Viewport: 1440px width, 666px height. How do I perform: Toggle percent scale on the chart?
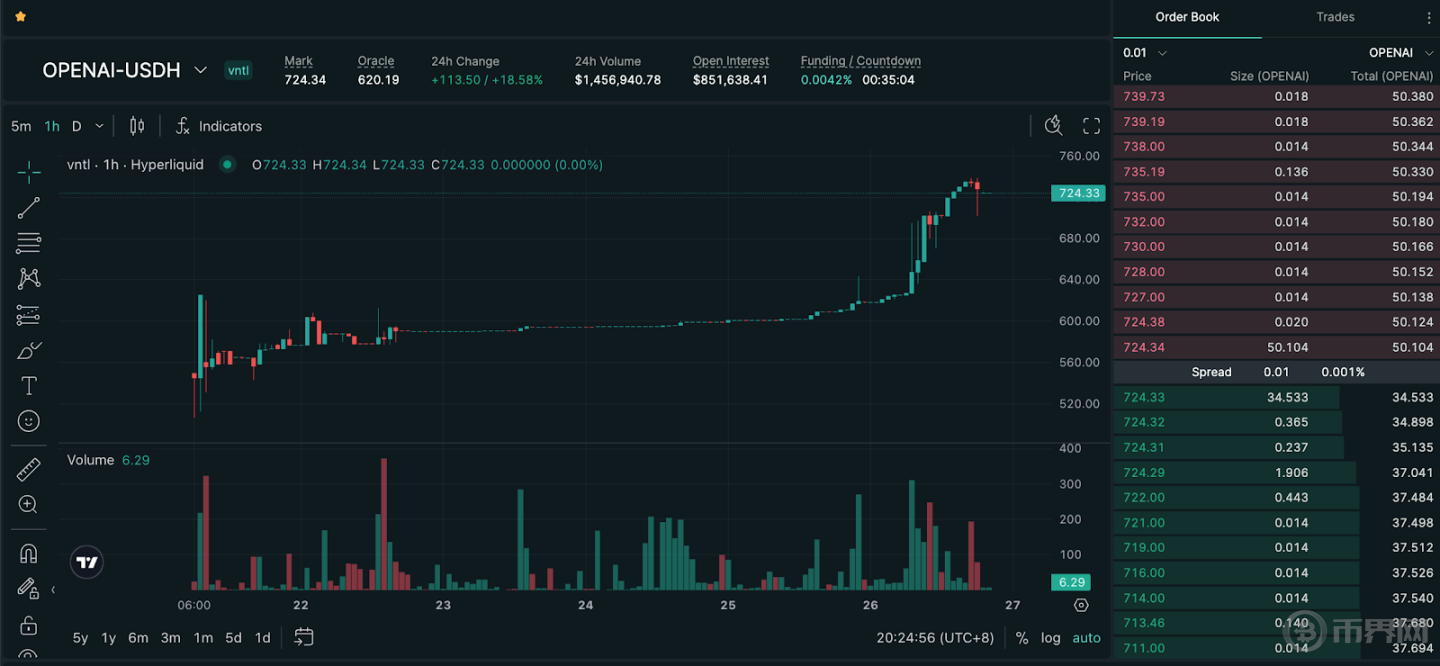click(1022, 638)
